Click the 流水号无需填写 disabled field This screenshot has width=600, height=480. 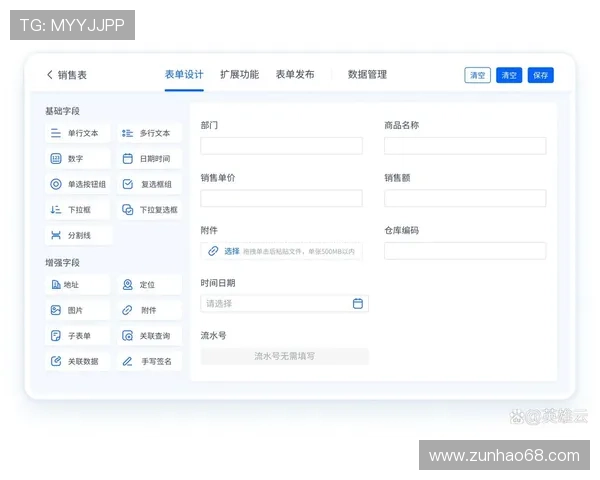(284, 356)
